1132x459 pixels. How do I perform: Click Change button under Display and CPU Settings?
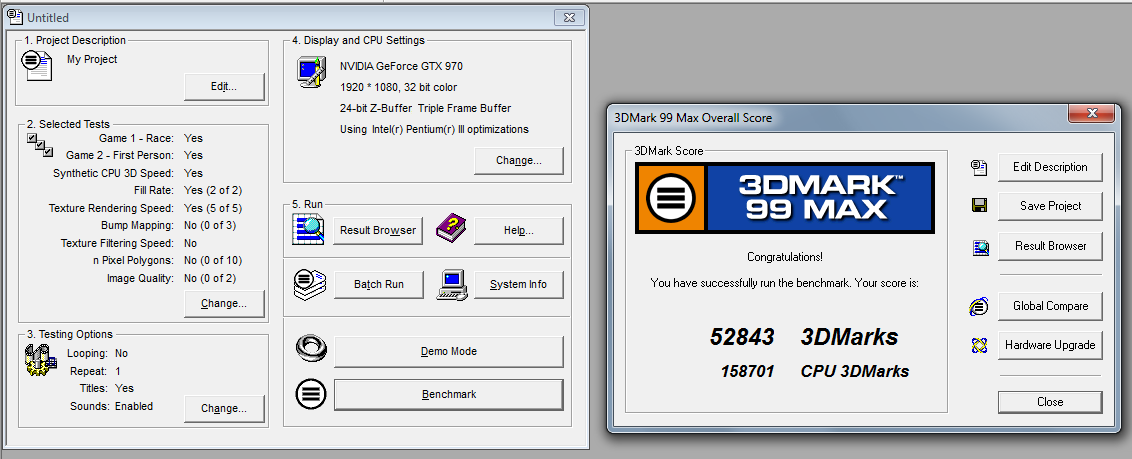coord(518,160)
